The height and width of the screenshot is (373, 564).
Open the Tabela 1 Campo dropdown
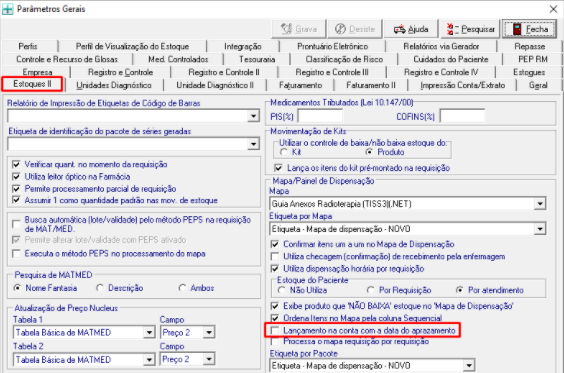(209, 332)
